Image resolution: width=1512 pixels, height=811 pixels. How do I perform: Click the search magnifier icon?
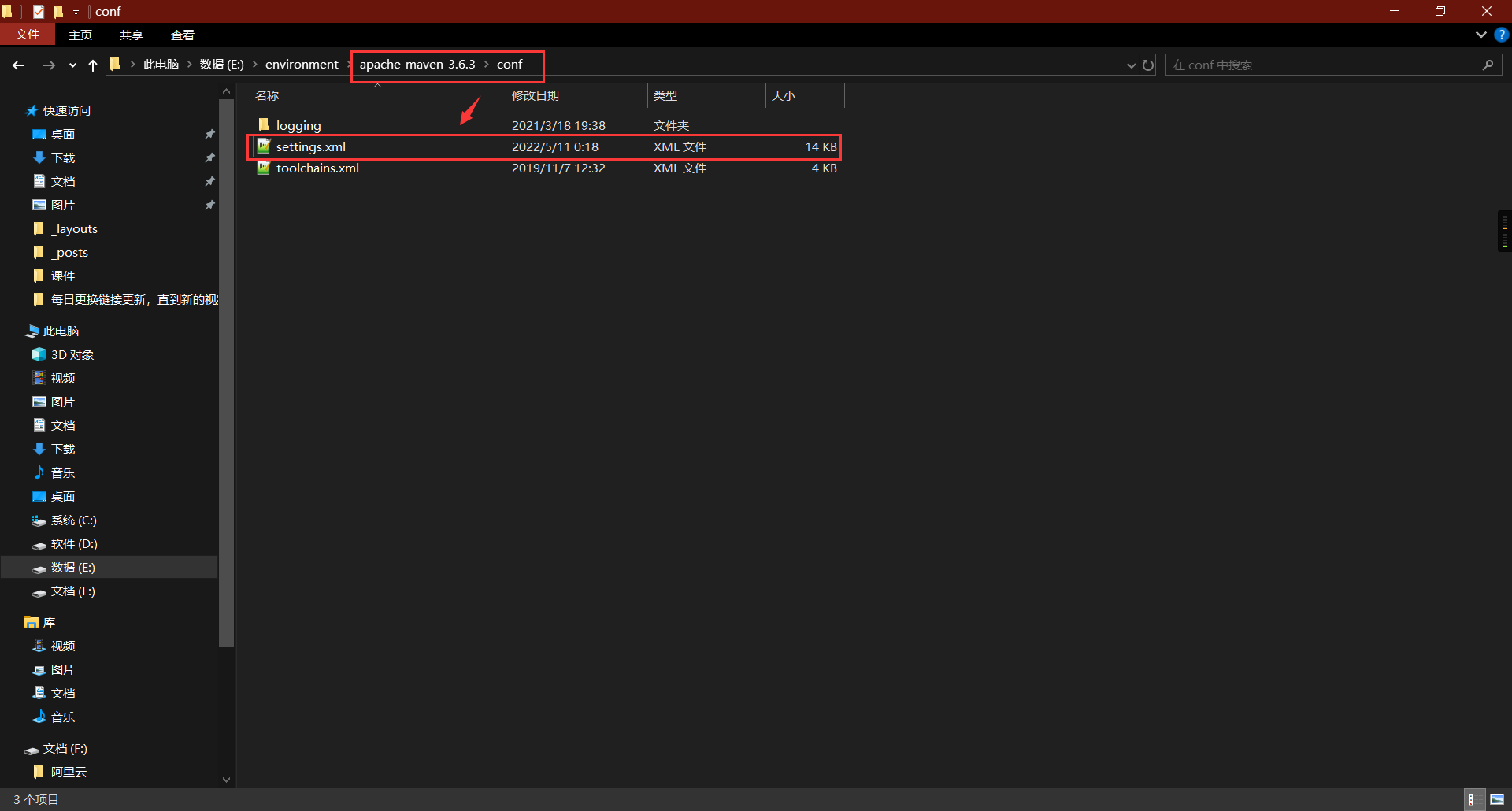(1488, 65)
